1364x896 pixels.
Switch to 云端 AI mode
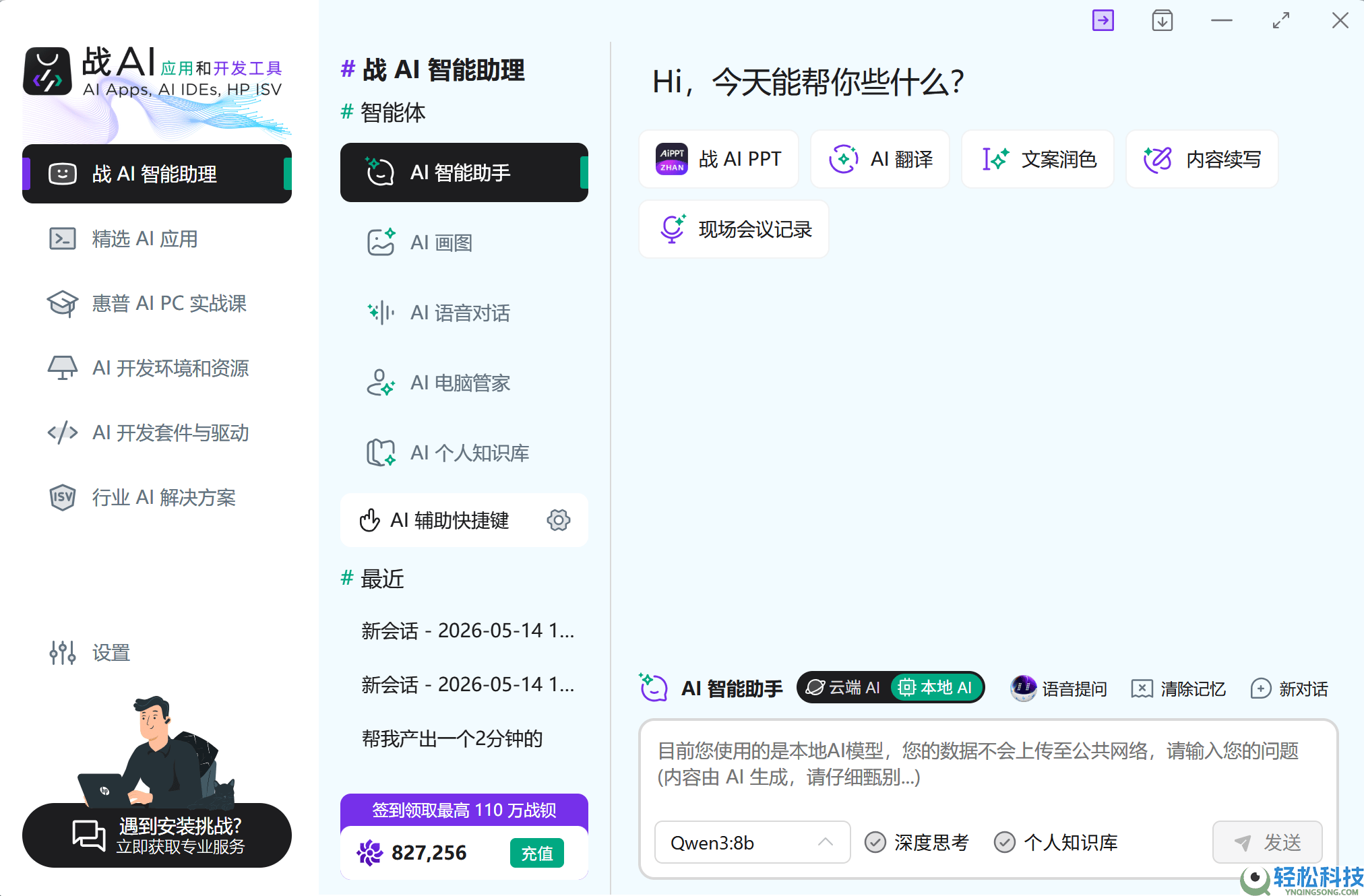(x=844, y=687)
